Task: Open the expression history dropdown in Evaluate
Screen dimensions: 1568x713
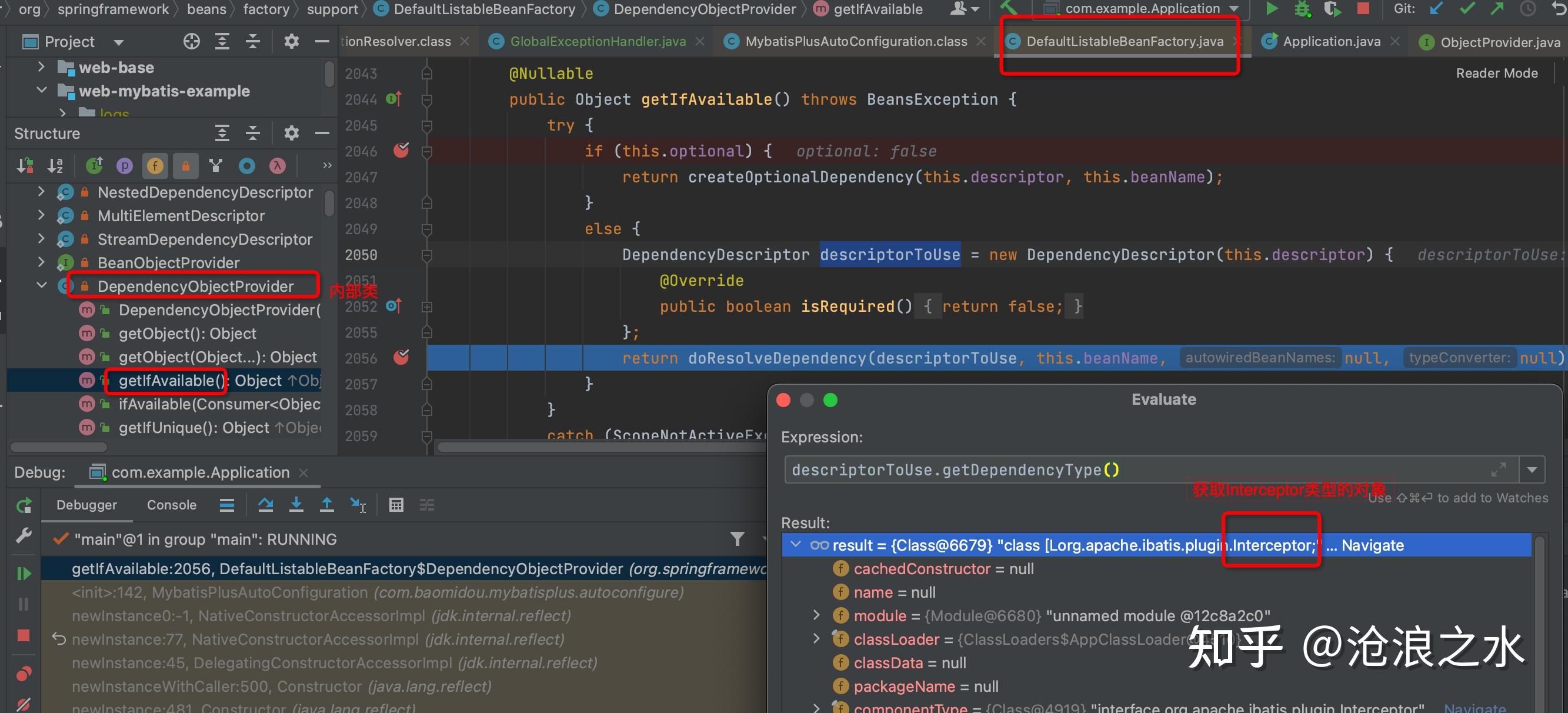Action: pos(1532,469)
